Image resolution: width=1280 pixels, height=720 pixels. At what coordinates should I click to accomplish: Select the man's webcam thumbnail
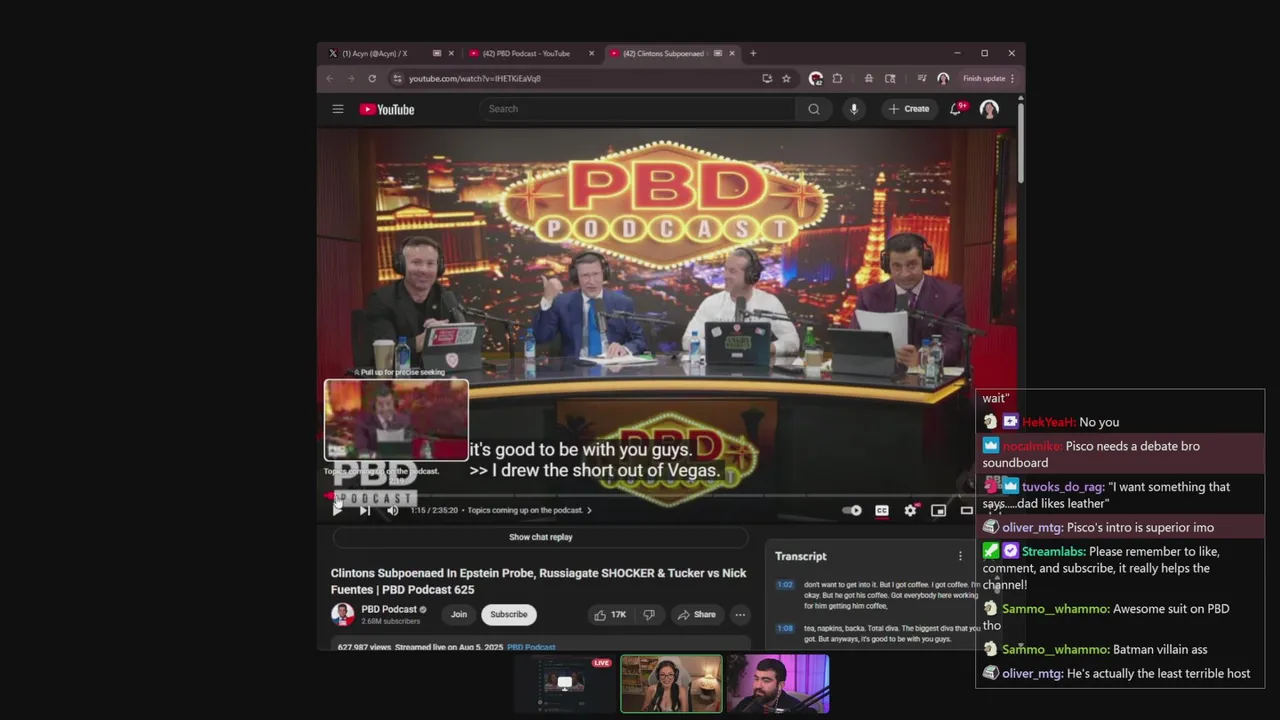coord(778,684)
